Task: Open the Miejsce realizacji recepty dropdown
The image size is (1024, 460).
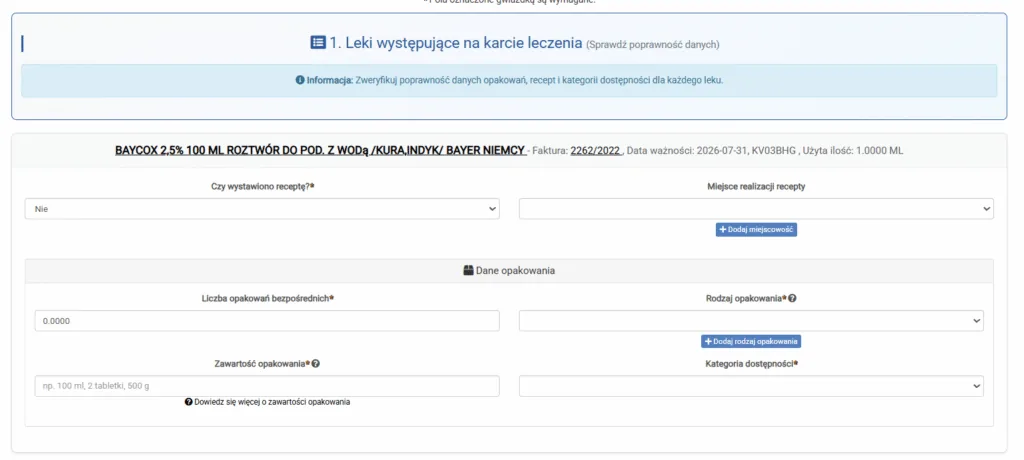Action: pos(756,209)
